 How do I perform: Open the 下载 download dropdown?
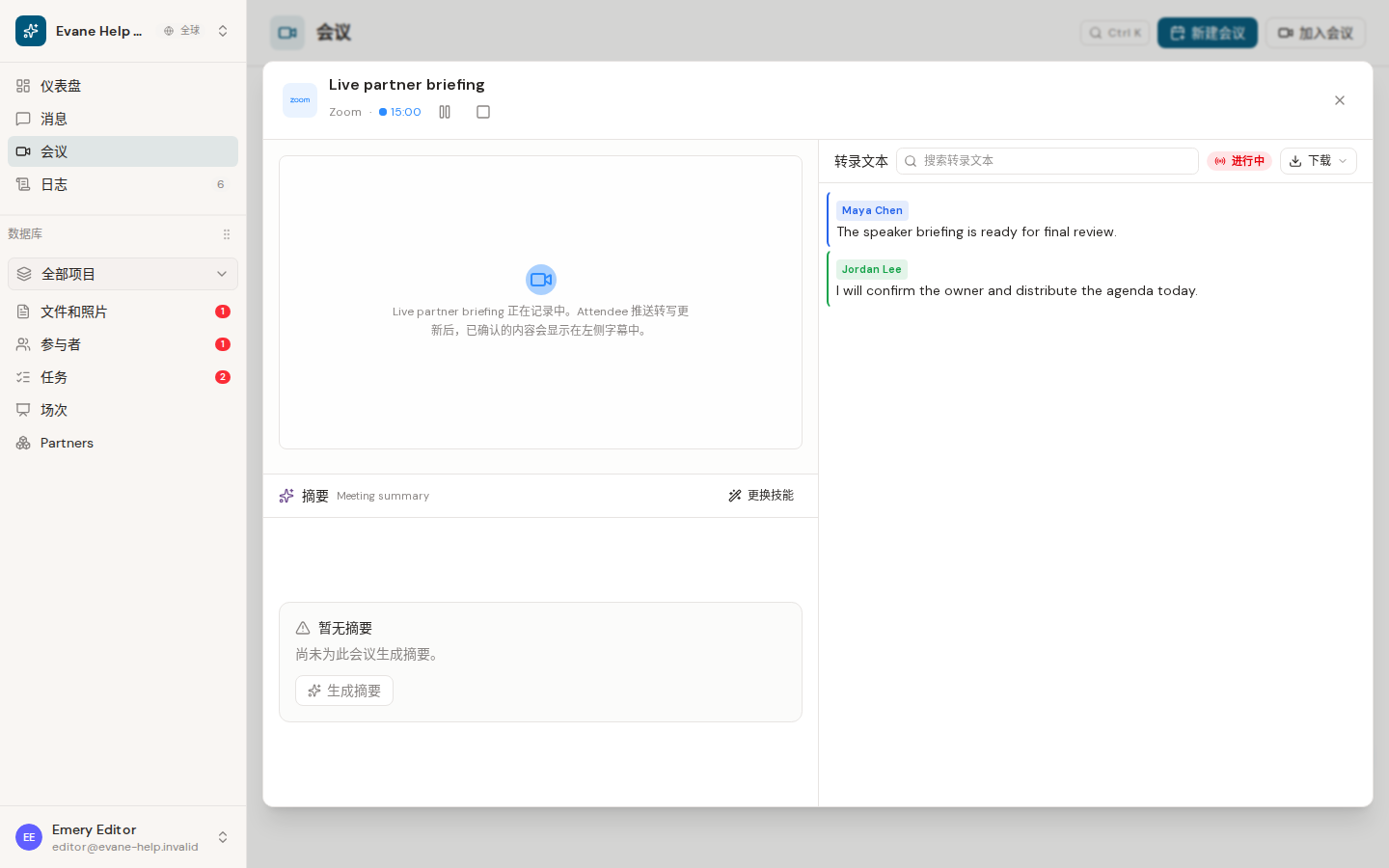click(1318, 161)
